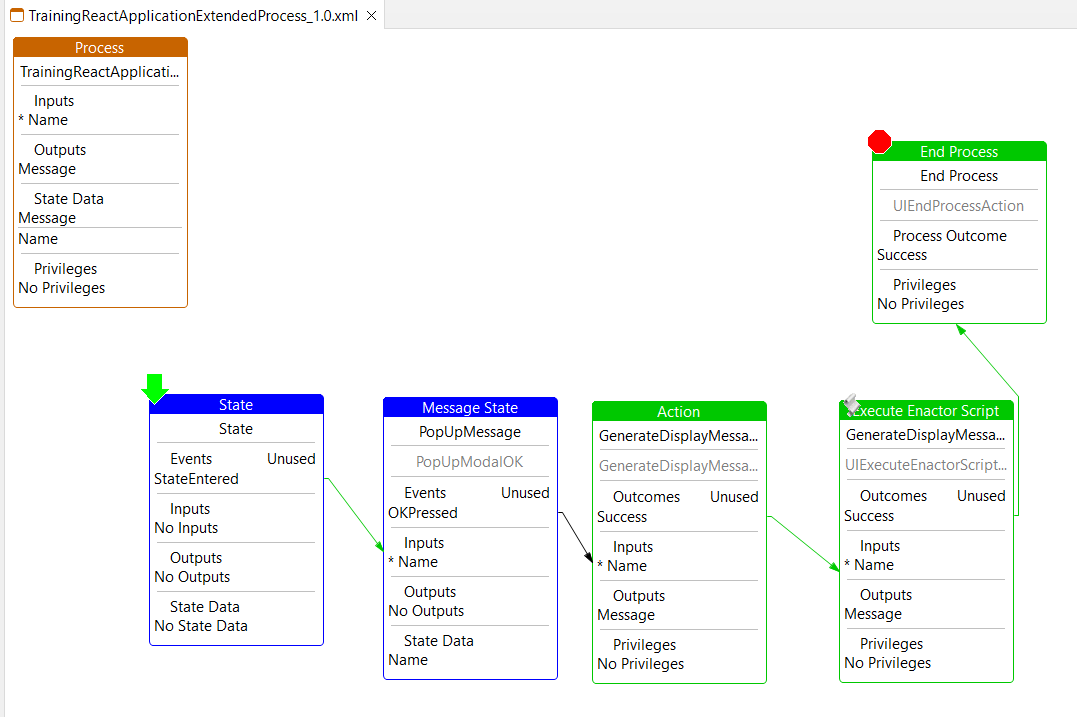Click the * Name input in Message State
The image size is (1077, 717).
413,562
